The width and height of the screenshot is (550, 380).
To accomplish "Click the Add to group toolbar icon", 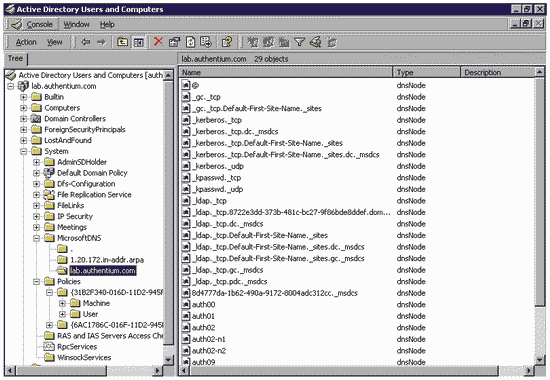I will tap(331, 42).
